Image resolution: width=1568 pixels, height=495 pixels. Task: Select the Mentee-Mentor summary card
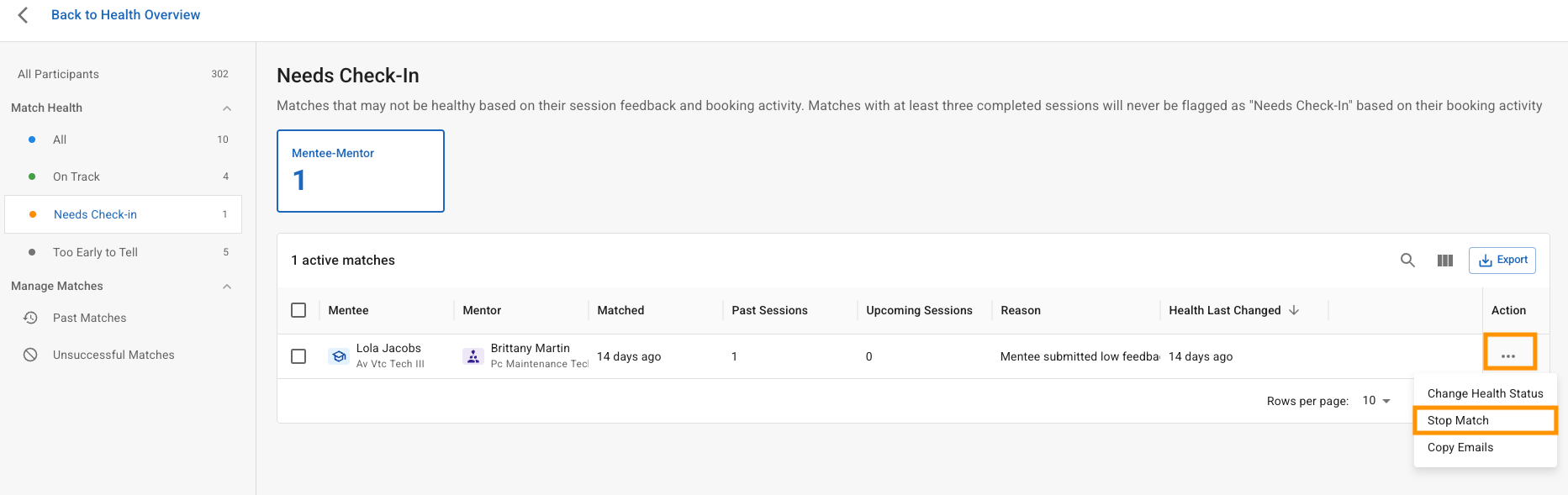pyautogui.click(x=360, y=171)
